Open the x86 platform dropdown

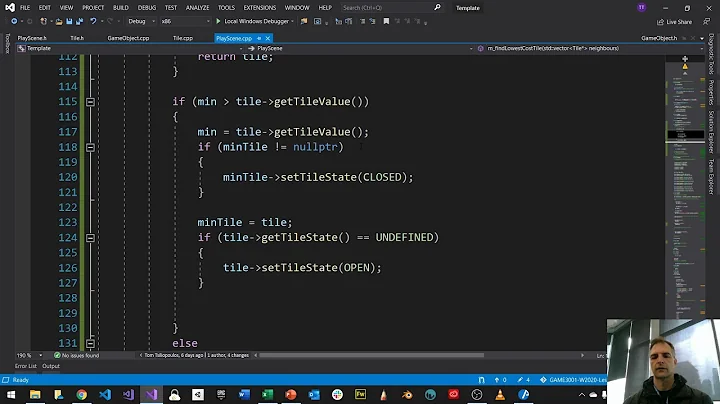(185, 21)
